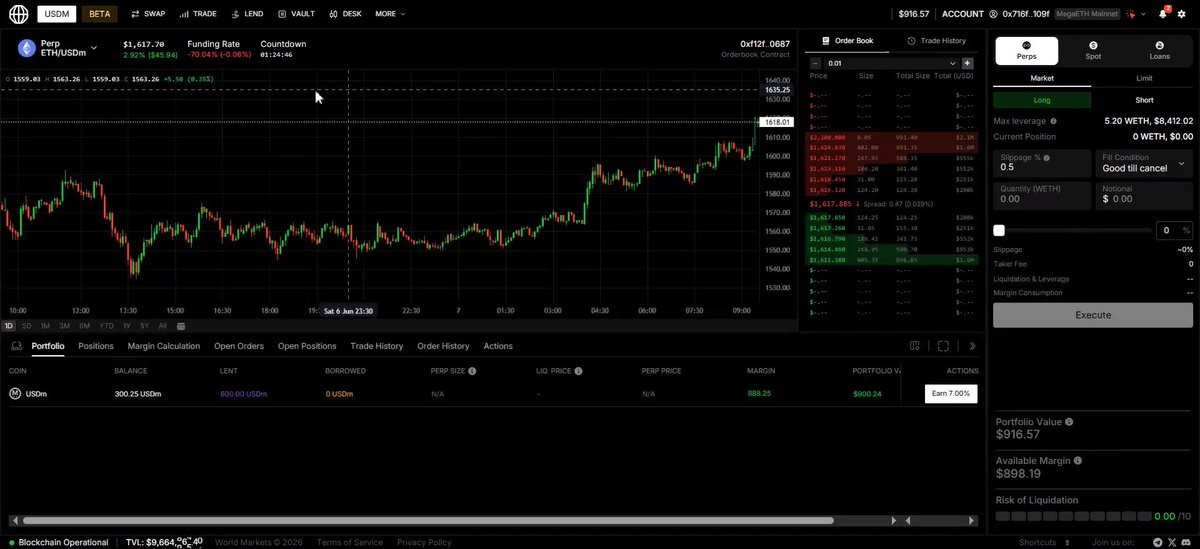Switch to the Loans trading mode
The height and width of the screenshot is (549, 1200).
[1160, 51]
